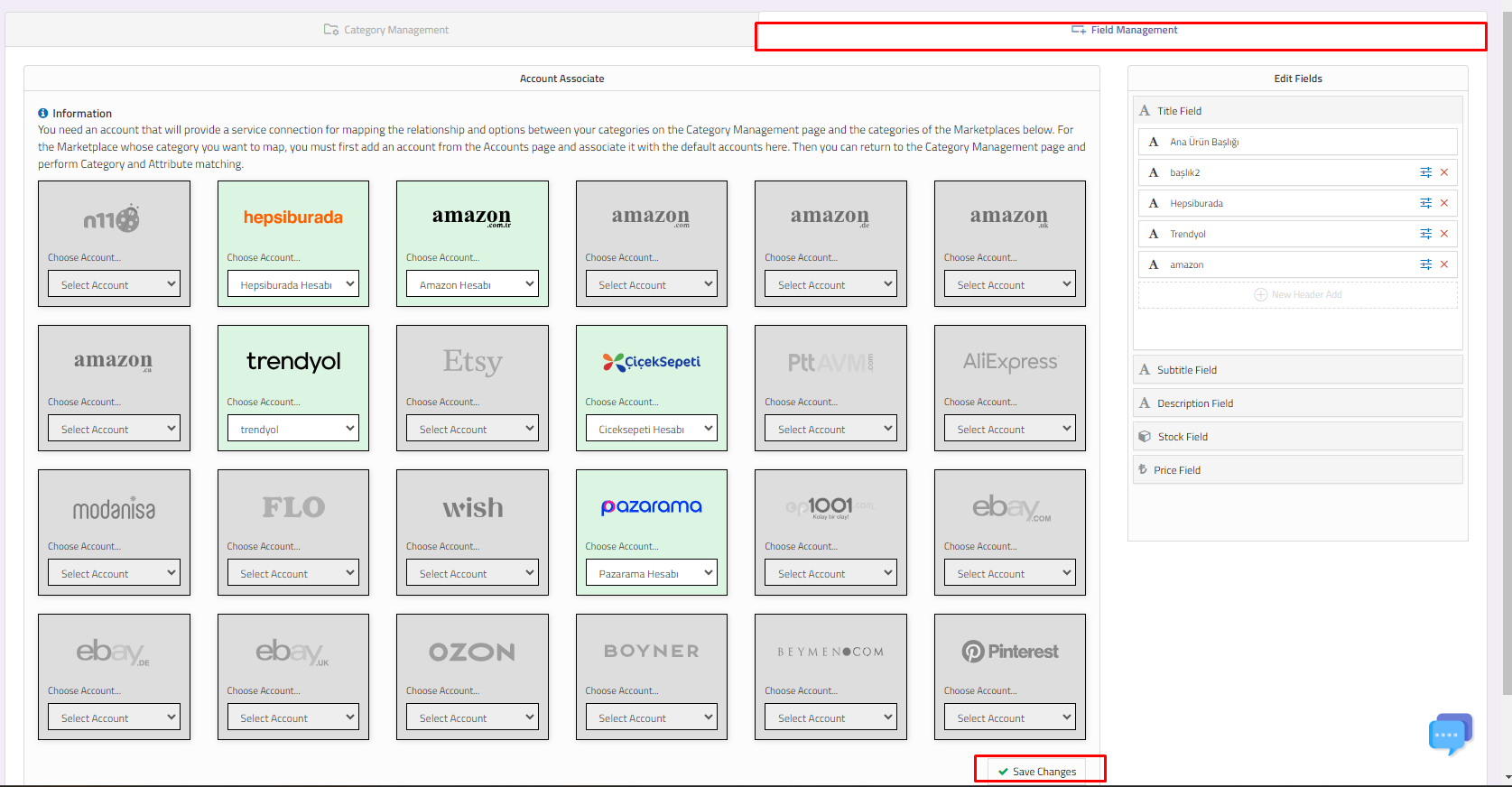Switch to the Category Management tab
Screen dimensions: 1512x787
(x=386, y=30)
